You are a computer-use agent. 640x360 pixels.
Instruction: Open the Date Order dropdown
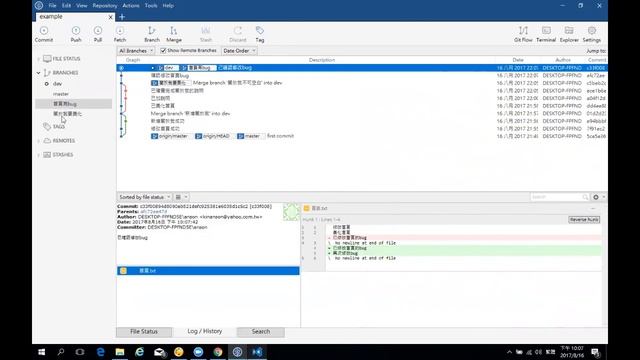(x=239, y=51)
